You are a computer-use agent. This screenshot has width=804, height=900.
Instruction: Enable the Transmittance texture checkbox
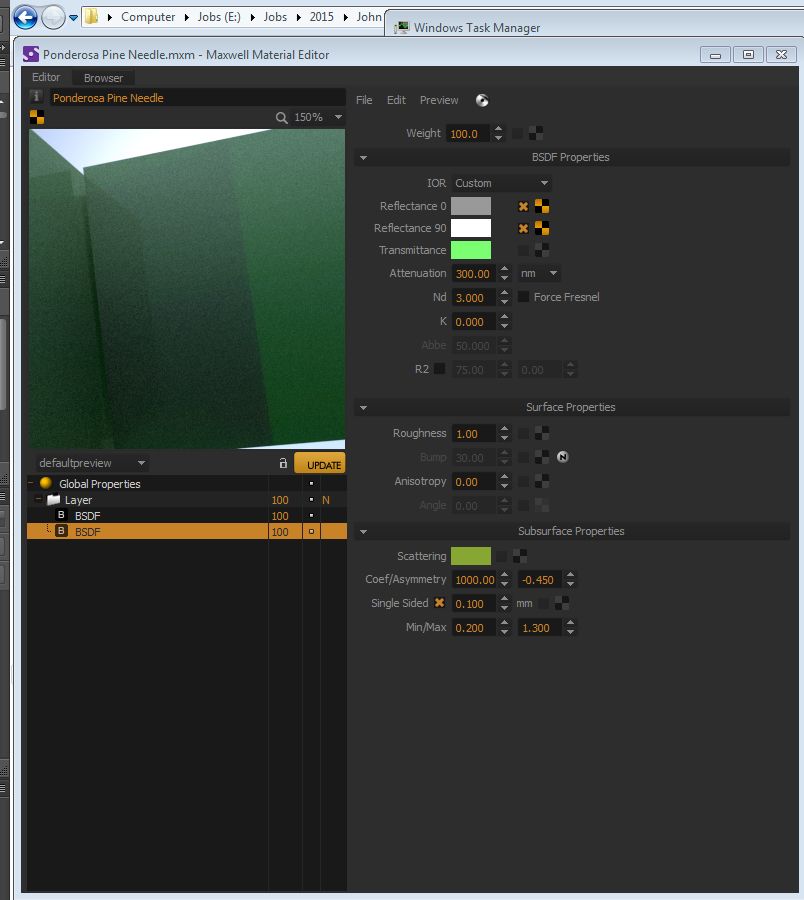click(523, 250)
